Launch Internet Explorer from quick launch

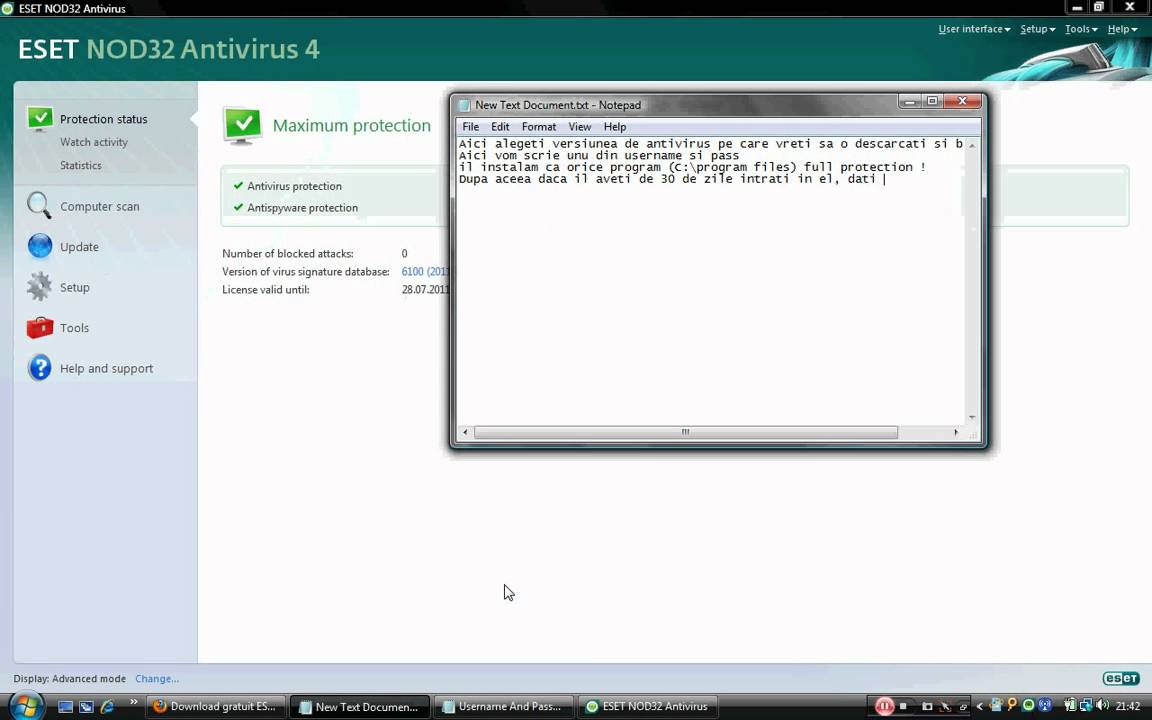coord(107,707)
